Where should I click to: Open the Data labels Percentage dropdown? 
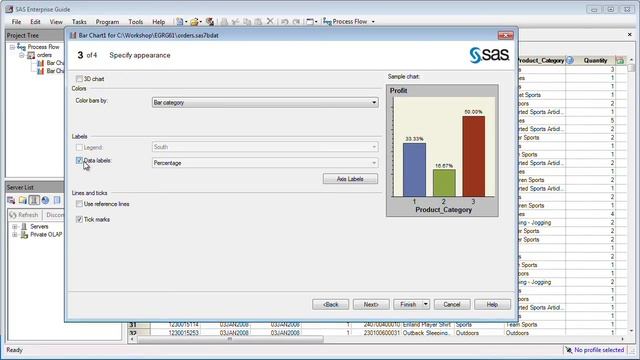coord(265,163)
